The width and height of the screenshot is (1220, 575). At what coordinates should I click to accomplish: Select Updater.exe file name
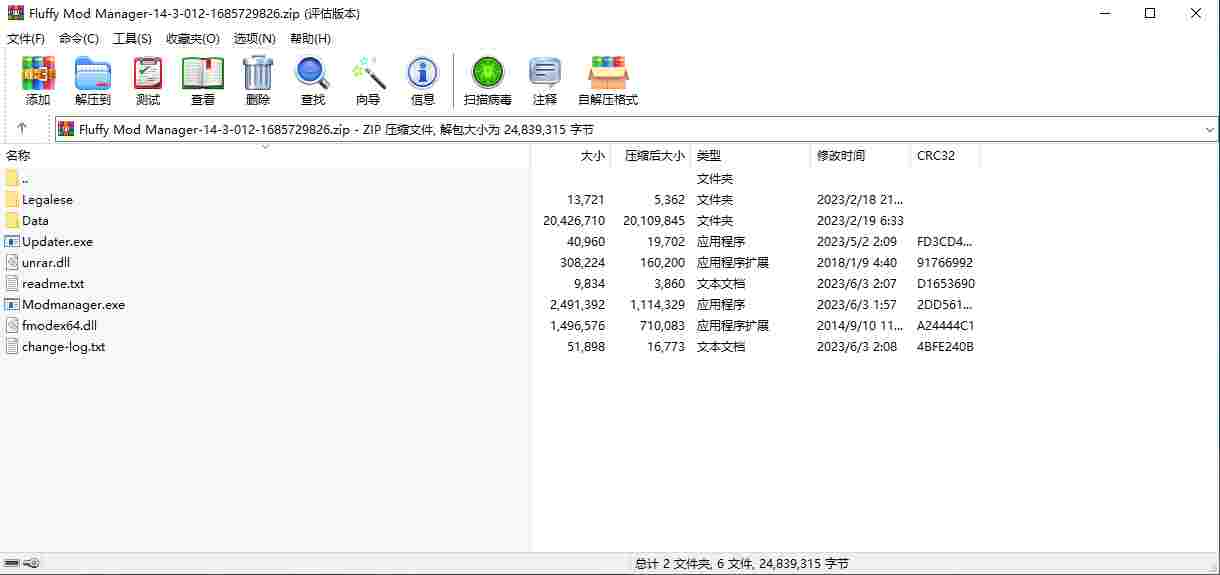click(57, 242)
